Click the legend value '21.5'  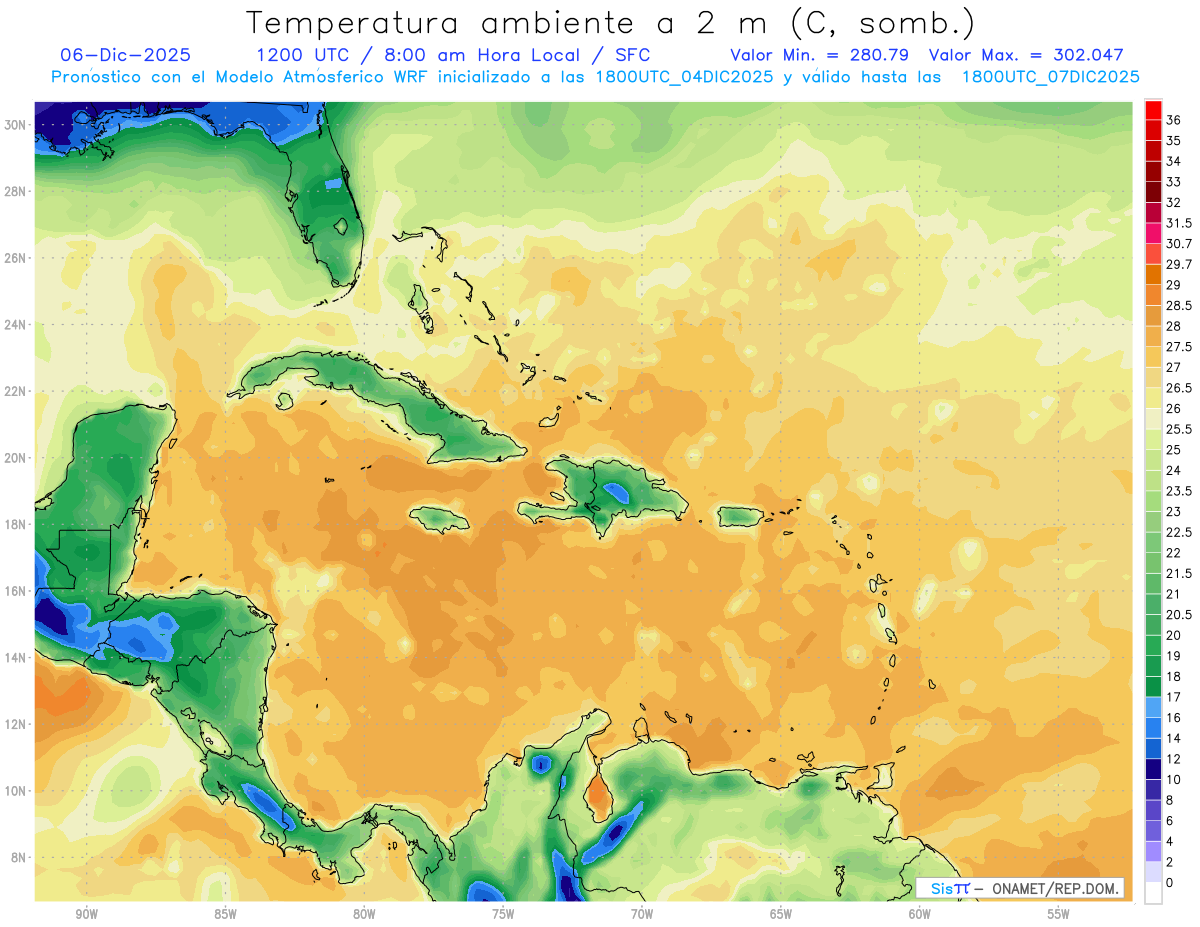tap(1179, 573)
